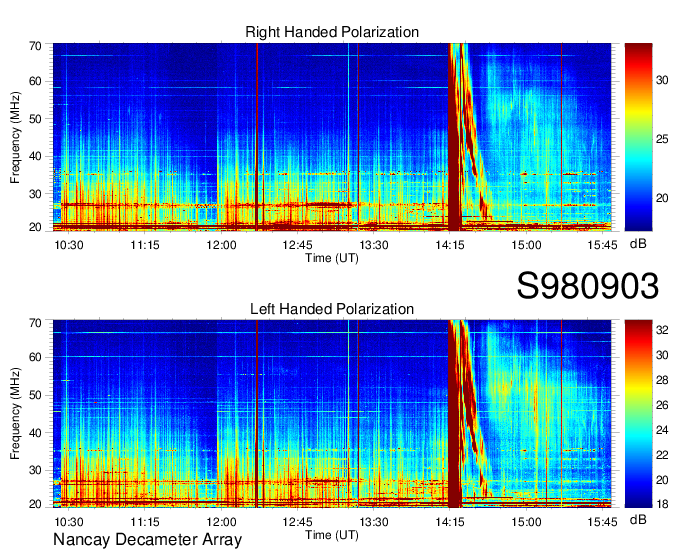Click the 12:45 tick on Left Handed time axis
The width and height of the screenshot is (680, 552).
click(x=297, y=522)
